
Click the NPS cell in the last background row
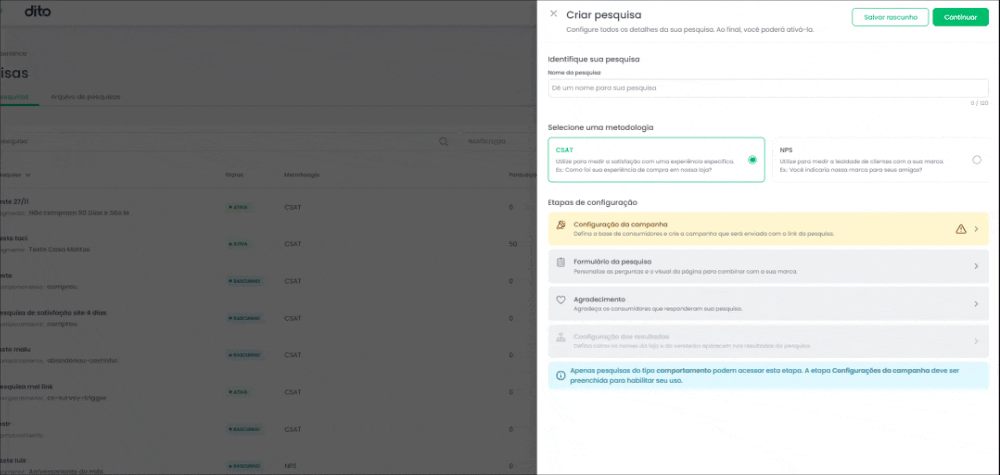[291, 466]
